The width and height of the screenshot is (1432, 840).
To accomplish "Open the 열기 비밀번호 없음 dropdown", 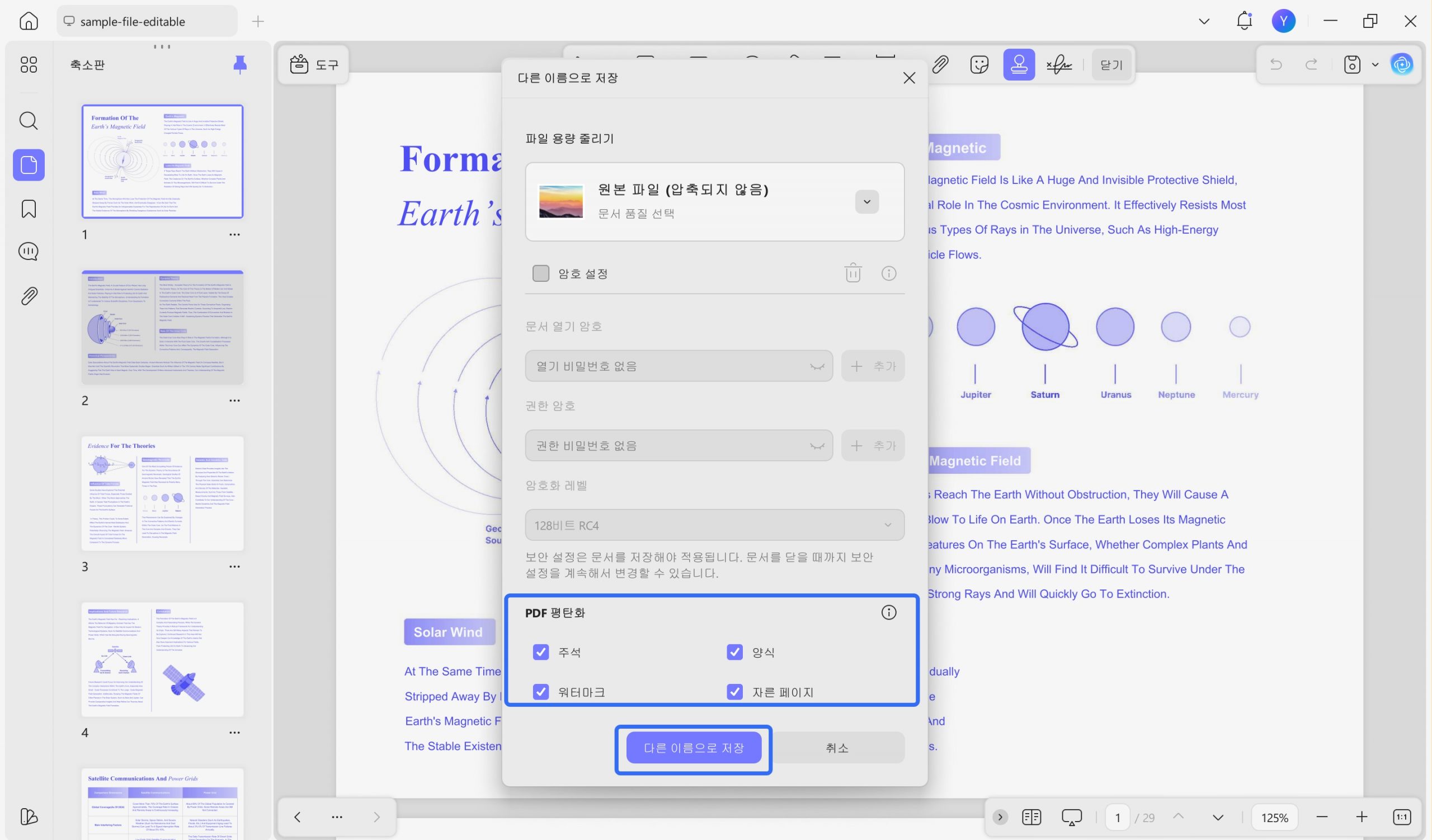I will point(679,366).
